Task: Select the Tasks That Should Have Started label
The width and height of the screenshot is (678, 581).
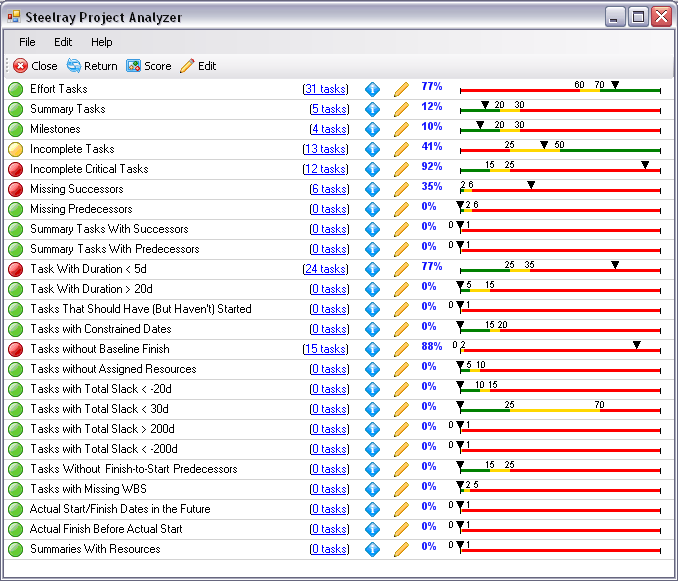Action: click(141, 309)
